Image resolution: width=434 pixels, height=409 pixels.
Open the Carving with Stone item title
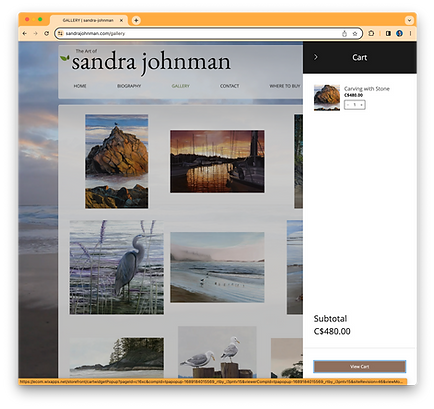coord(367,89)
